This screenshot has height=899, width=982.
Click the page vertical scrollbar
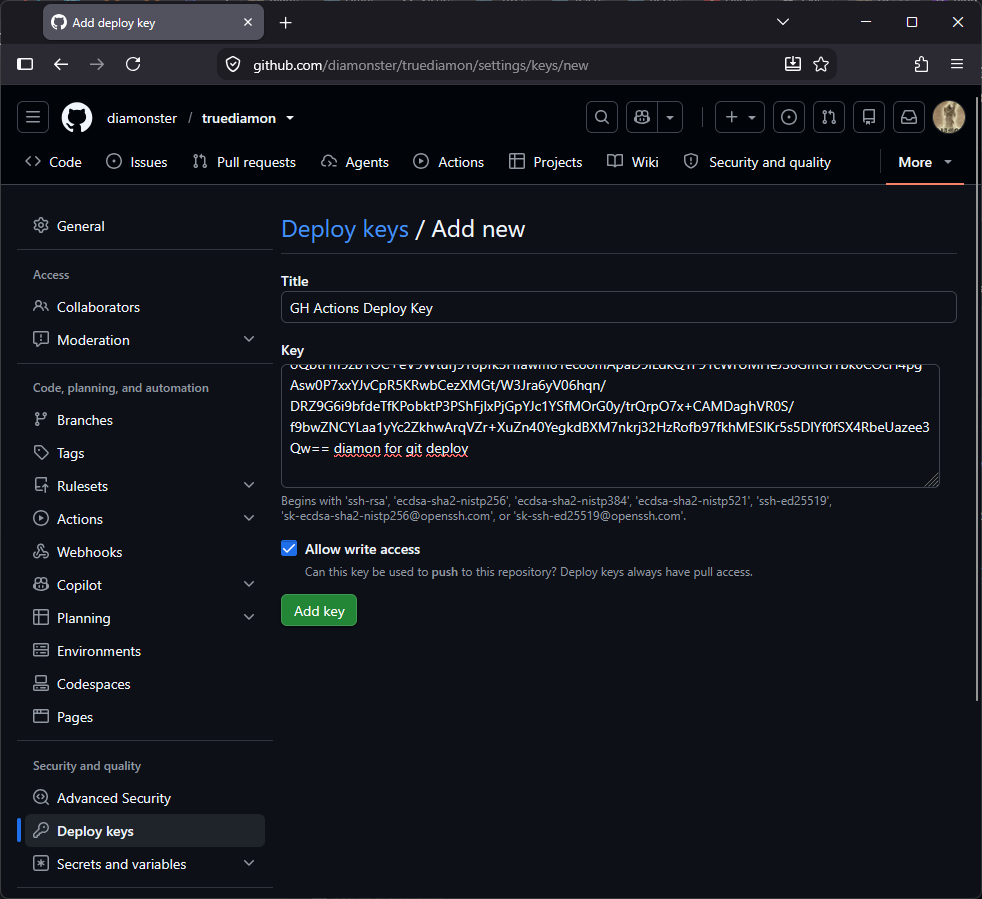978,398
